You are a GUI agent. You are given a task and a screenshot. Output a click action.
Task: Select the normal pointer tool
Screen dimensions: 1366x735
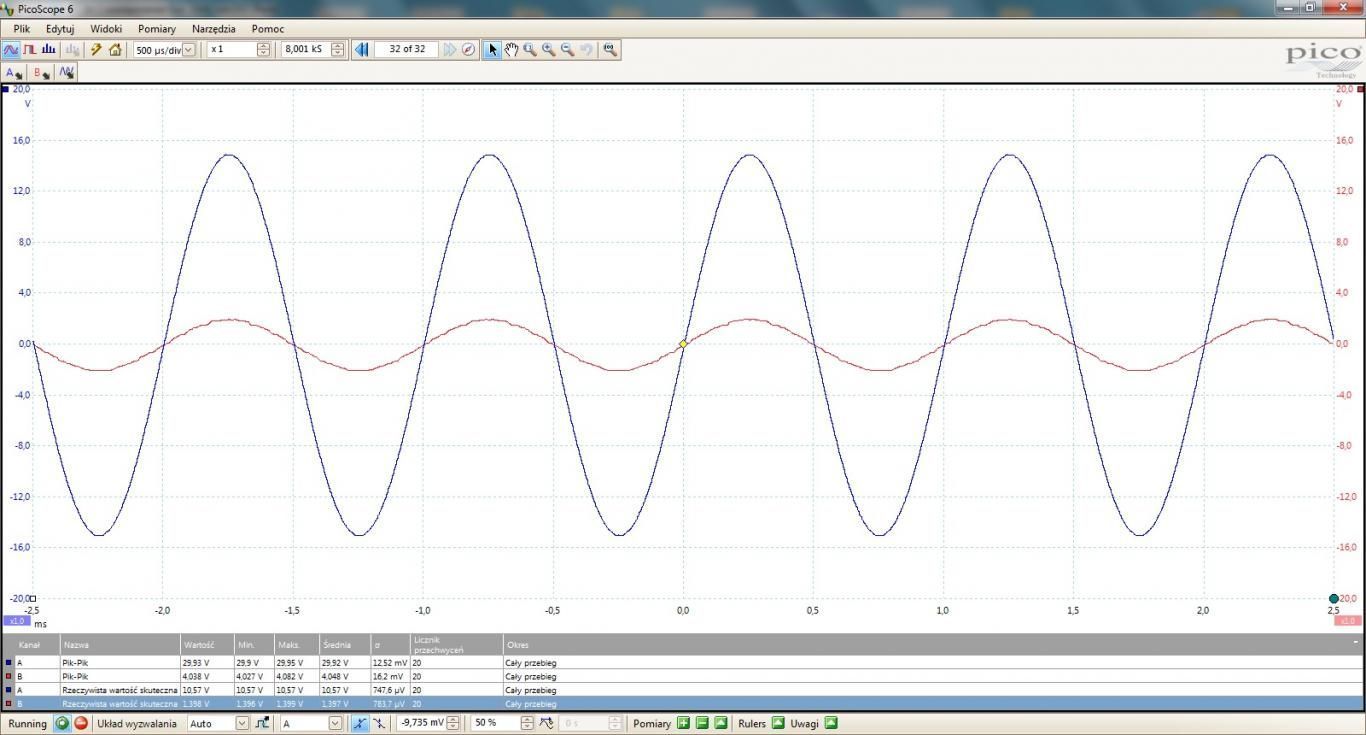(x=492, y=49)
